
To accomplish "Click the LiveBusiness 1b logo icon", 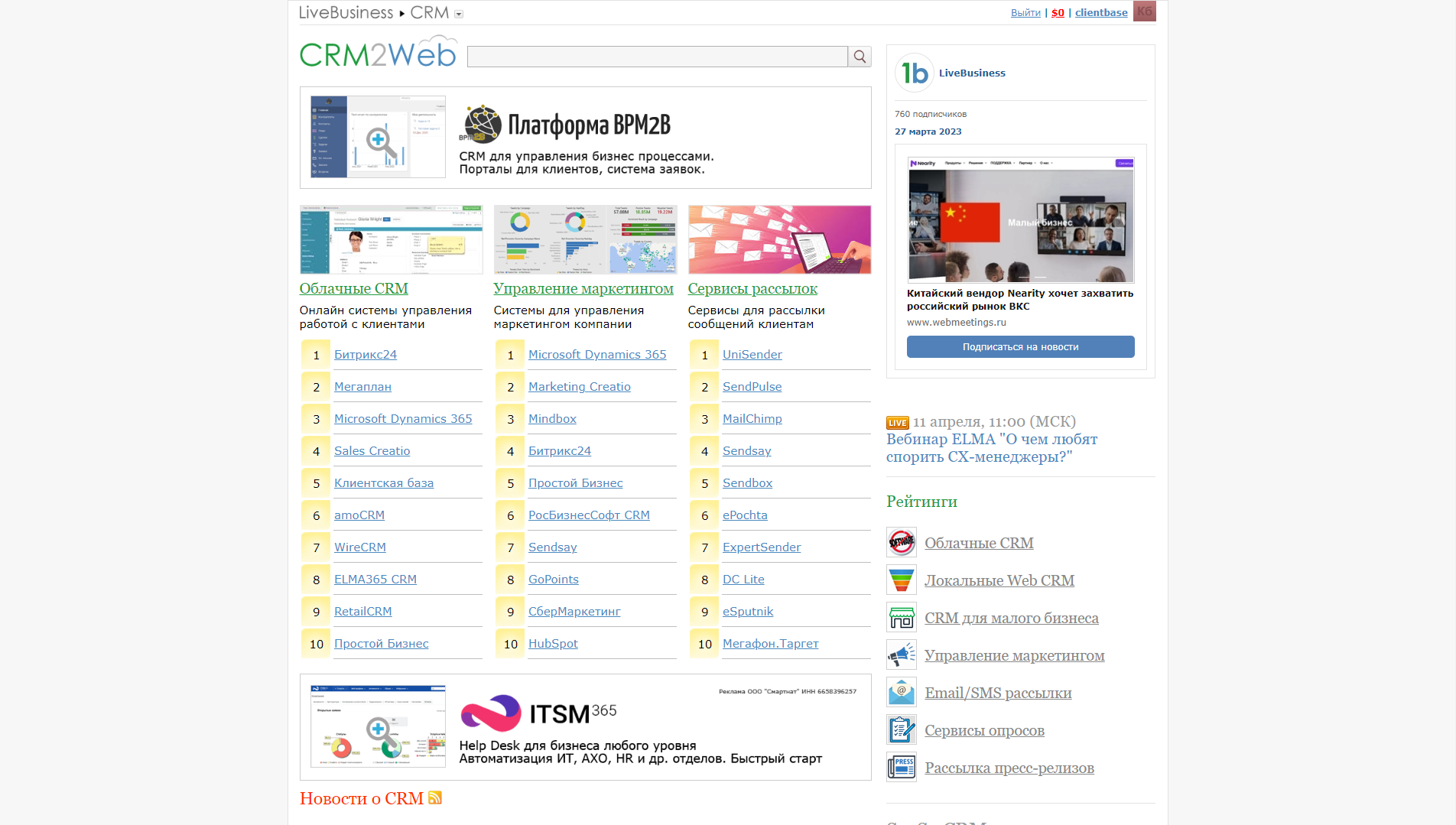I will [914, 73].
